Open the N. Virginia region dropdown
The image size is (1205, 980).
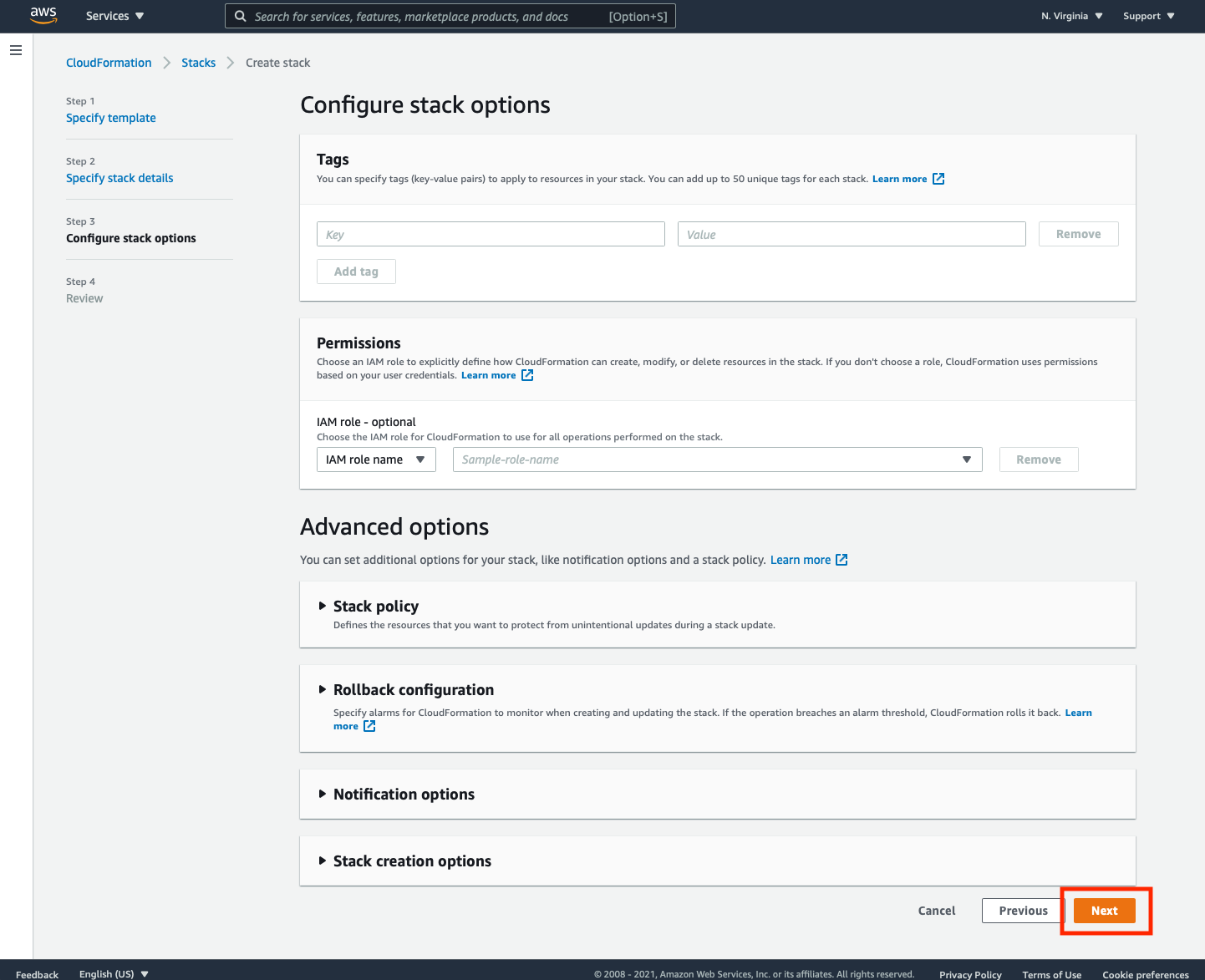pyautogui.click(x=1072, y=16)
